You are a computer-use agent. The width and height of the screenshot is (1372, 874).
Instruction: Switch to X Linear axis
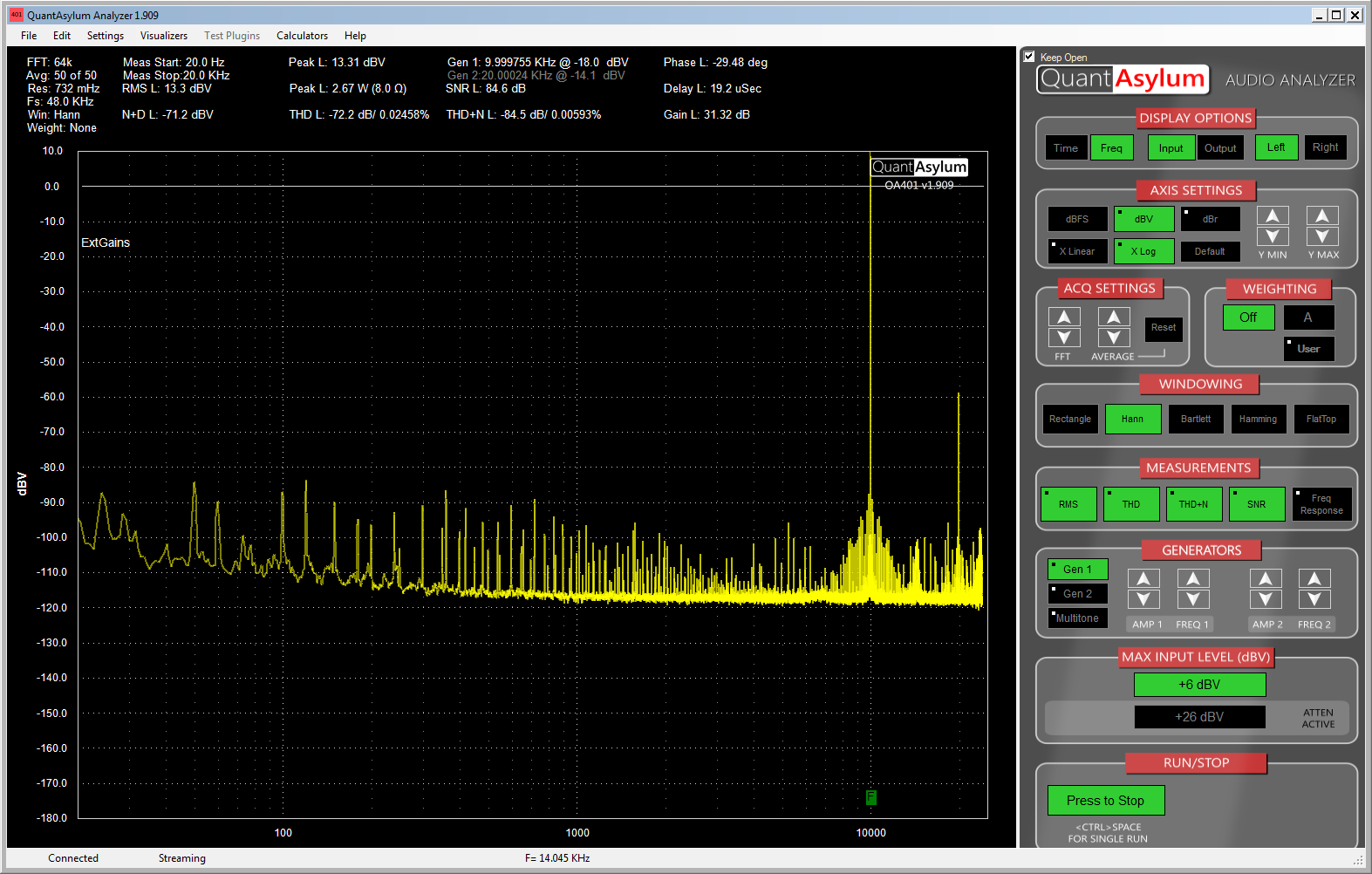click(x=1078, y=251)
